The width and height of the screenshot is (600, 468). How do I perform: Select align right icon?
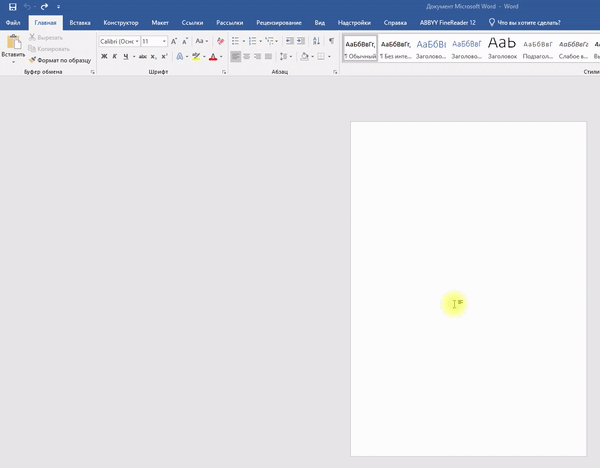tap(258, 57)
